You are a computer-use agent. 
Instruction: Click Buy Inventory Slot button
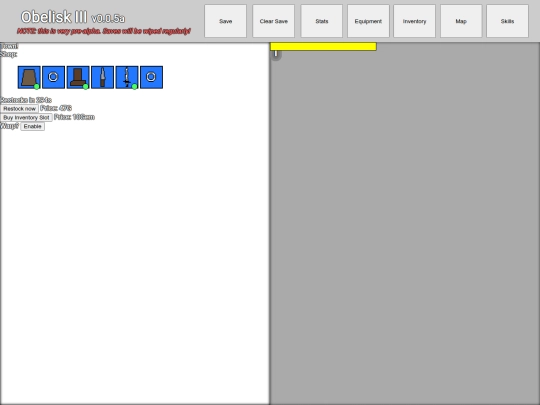27,117
